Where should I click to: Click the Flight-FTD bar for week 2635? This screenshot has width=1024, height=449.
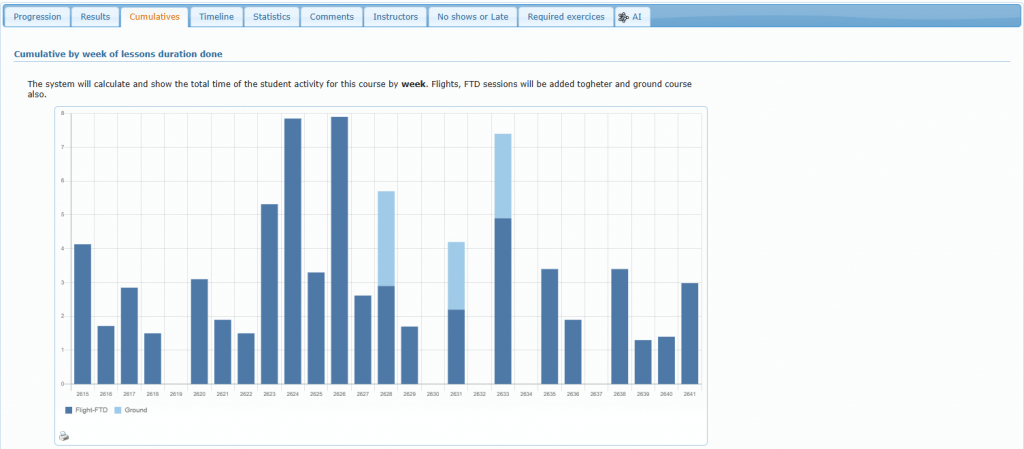click(x=550, y=326)
